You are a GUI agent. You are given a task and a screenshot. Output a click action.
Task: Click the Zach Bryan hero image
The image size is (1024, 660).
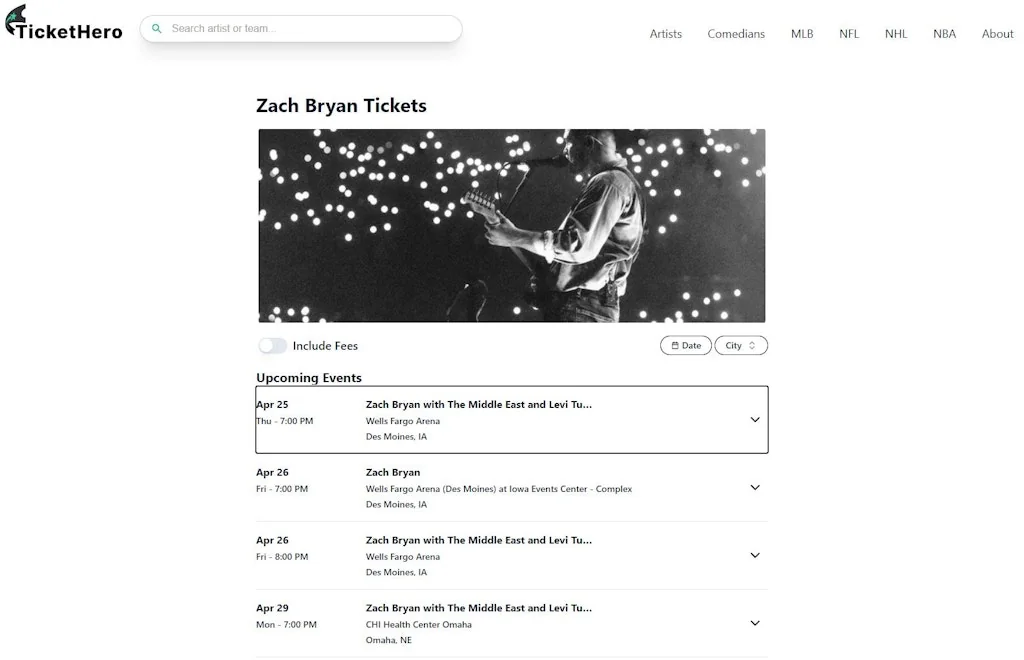511,224
